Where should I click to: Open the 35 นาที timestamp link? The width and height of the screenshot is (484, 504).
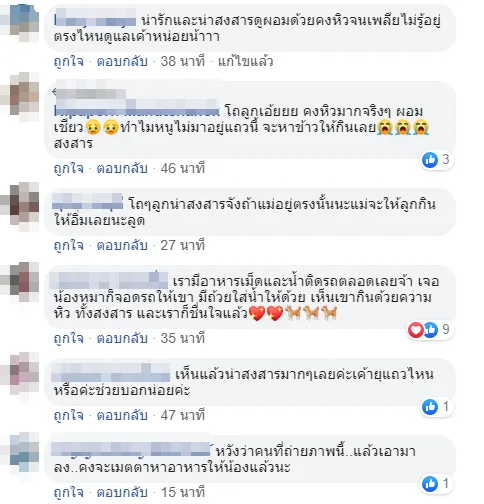click(183, 338)
